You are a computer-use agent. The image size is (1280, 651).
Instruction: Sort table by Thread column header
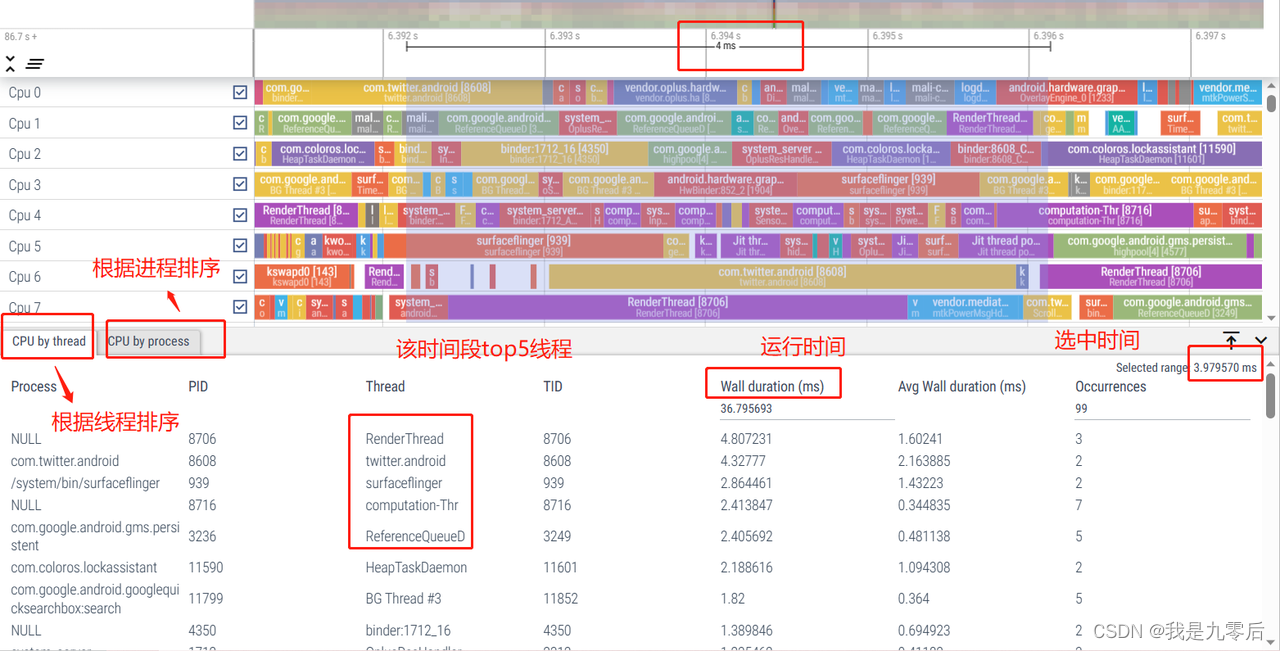click(x=385, y=386)
